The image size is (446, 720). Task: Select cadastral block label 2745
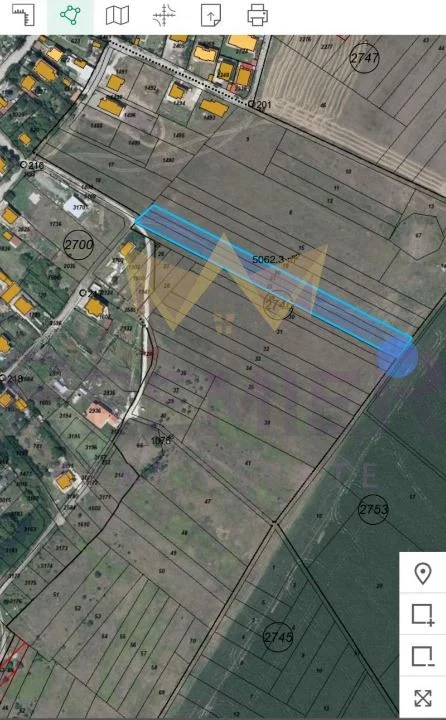click(x=278, y=637)
